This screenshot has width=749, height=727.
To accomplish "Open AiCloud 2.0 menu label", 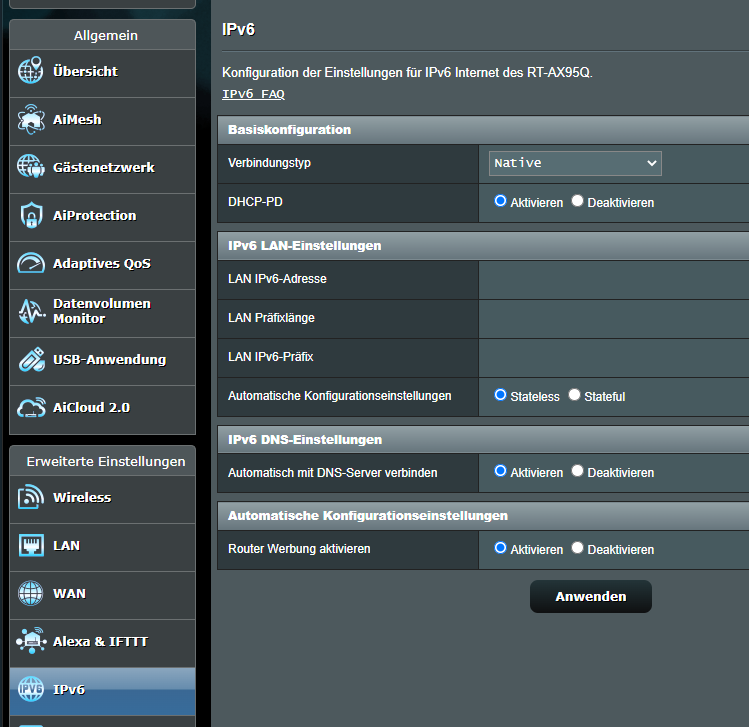I will point(91,407).
